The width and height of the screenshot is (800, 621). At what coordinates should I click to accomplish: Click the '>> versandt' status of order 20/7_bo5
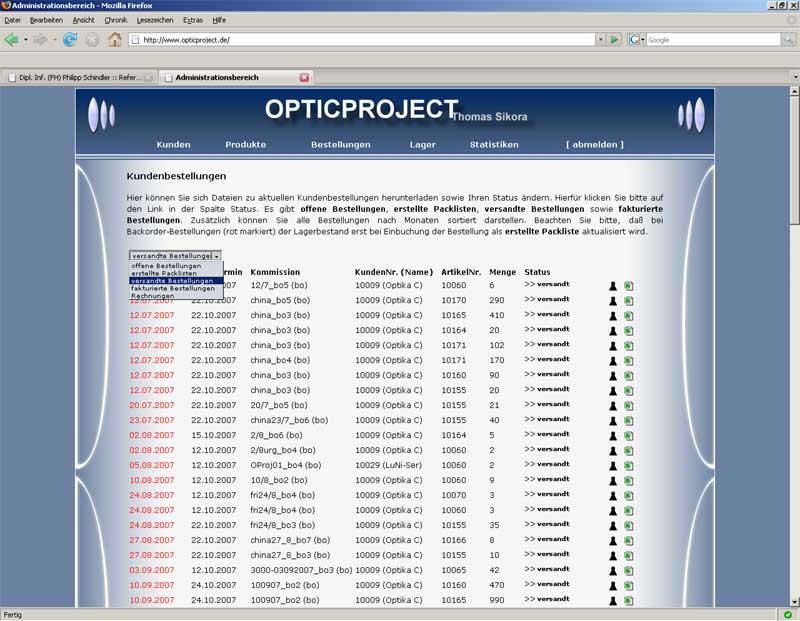coord(546,406)
